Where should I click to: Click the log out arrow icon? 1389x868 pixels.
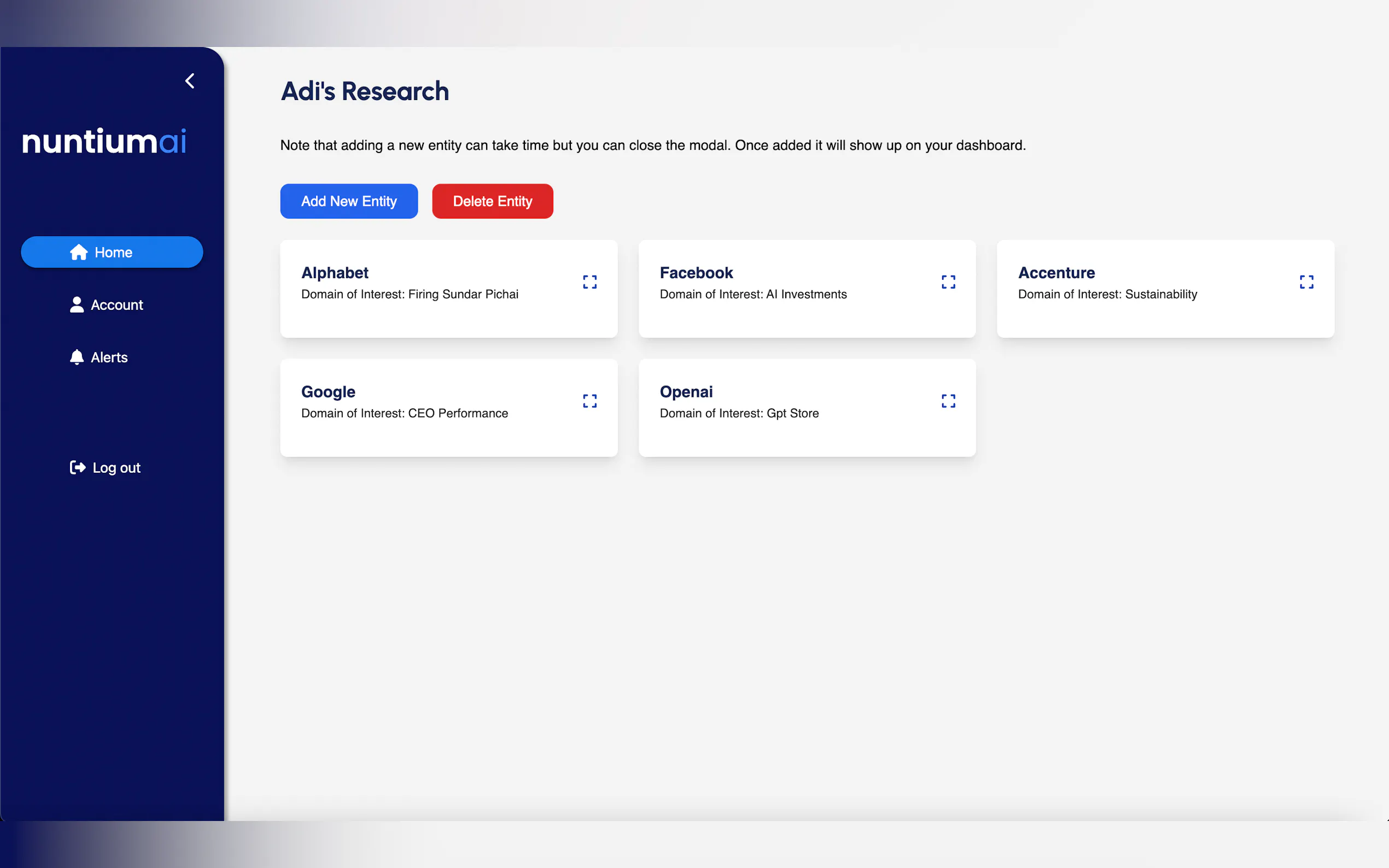[x=78, y=467]
